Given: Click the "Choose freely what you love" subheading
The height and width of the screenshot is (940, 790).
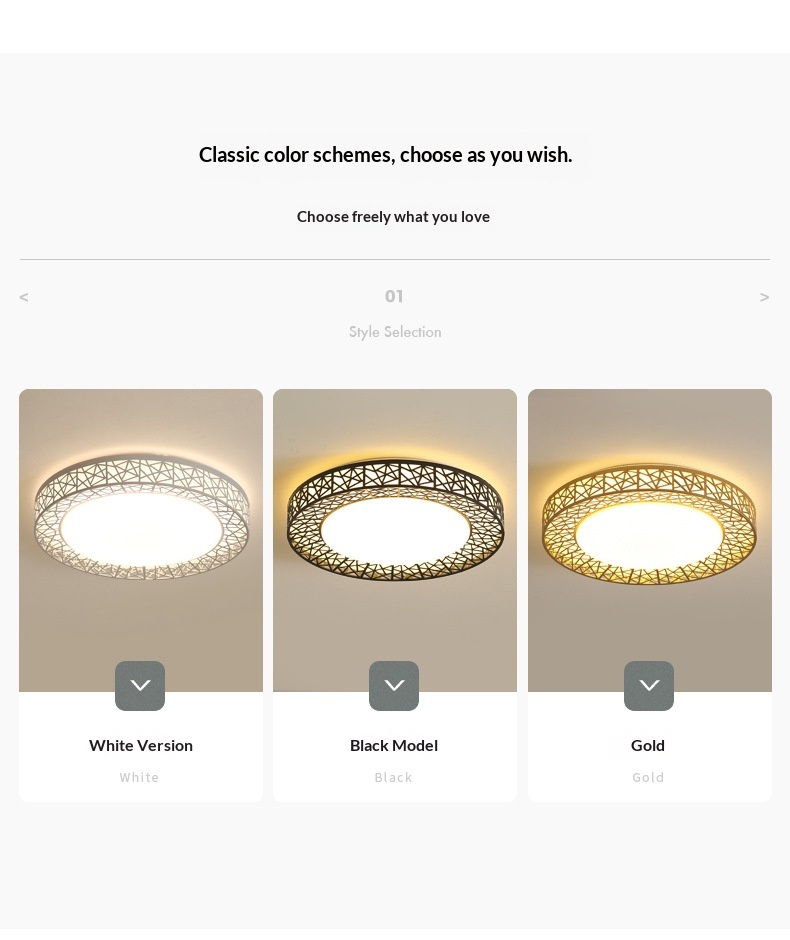Looking at the screenshot, I should (x=393, y=216).
